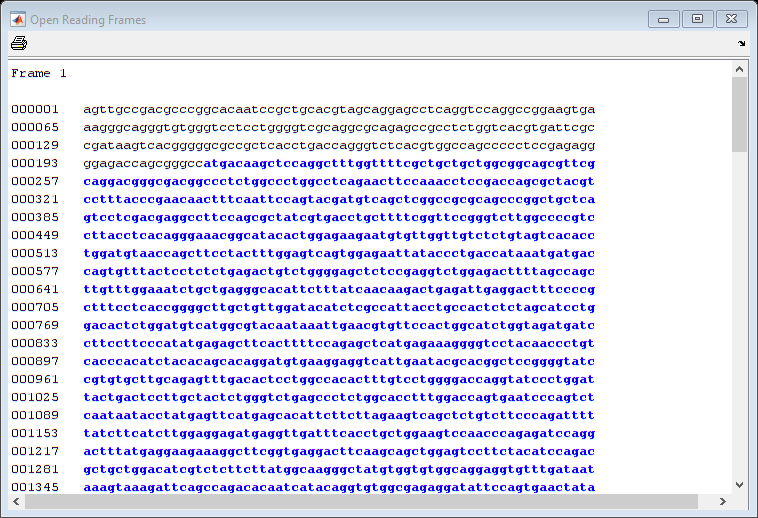Viewport: 758px width, 518px height.
Task: Click position label 000321
Action: (x=35, y=199)
